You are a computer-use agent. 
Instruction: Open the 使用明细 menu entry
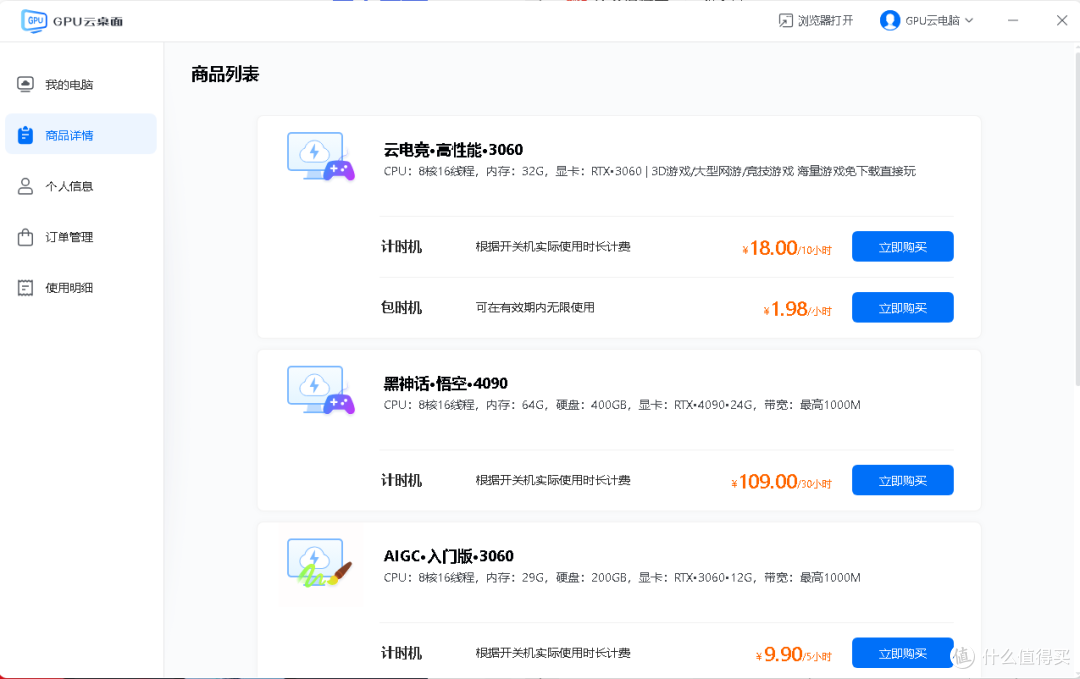81,288
